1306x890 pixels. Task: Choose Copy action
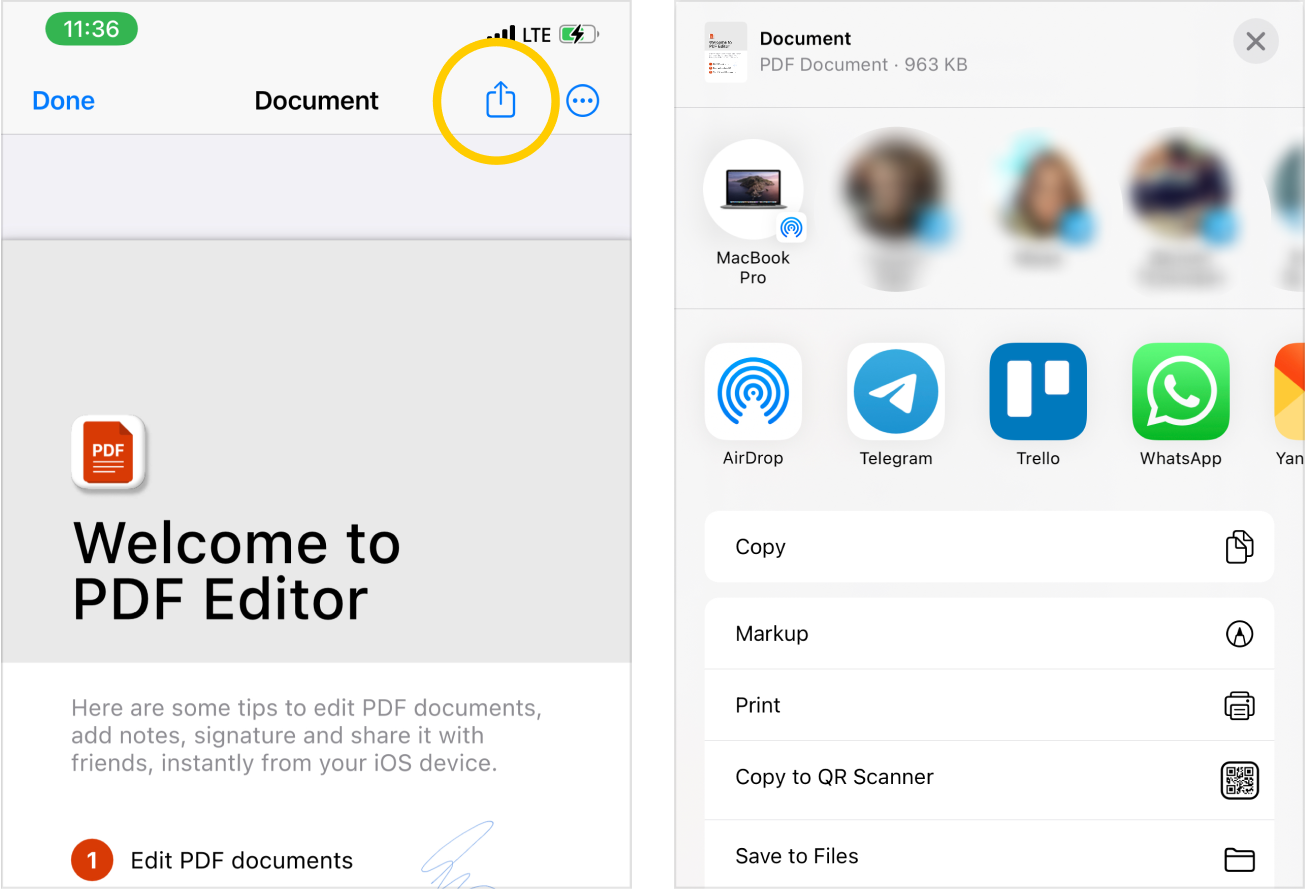click(x=989, y=547)
